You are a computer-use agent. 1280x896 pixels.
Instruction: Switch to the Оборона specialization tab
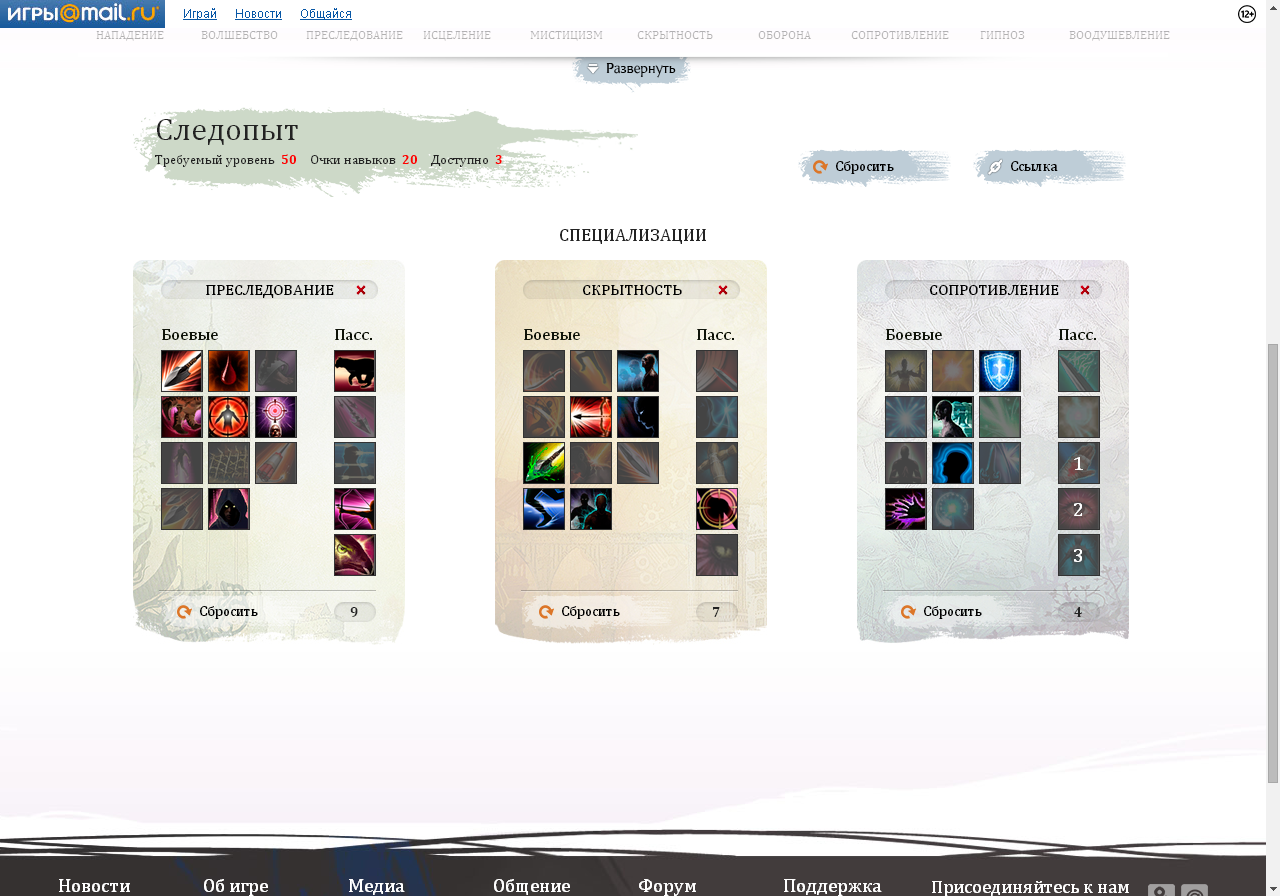click(x=784, y=35)
